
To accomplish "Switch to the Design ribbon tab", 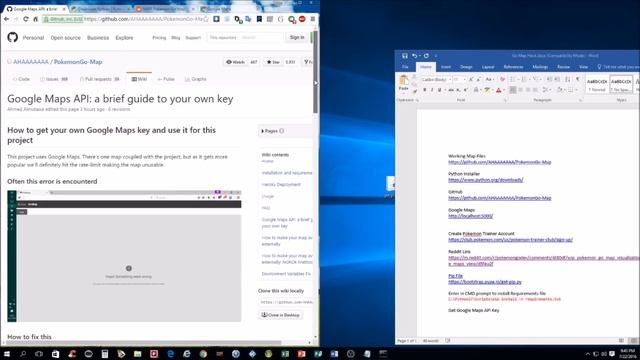I will click(x=466, y=67).
